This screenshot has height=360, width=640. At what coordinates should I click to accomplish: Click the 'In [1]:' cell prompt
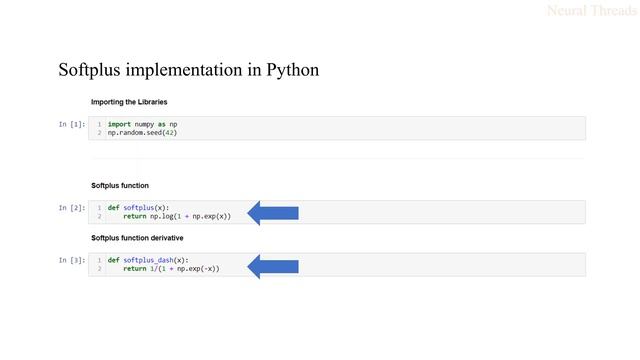[72, 124]
